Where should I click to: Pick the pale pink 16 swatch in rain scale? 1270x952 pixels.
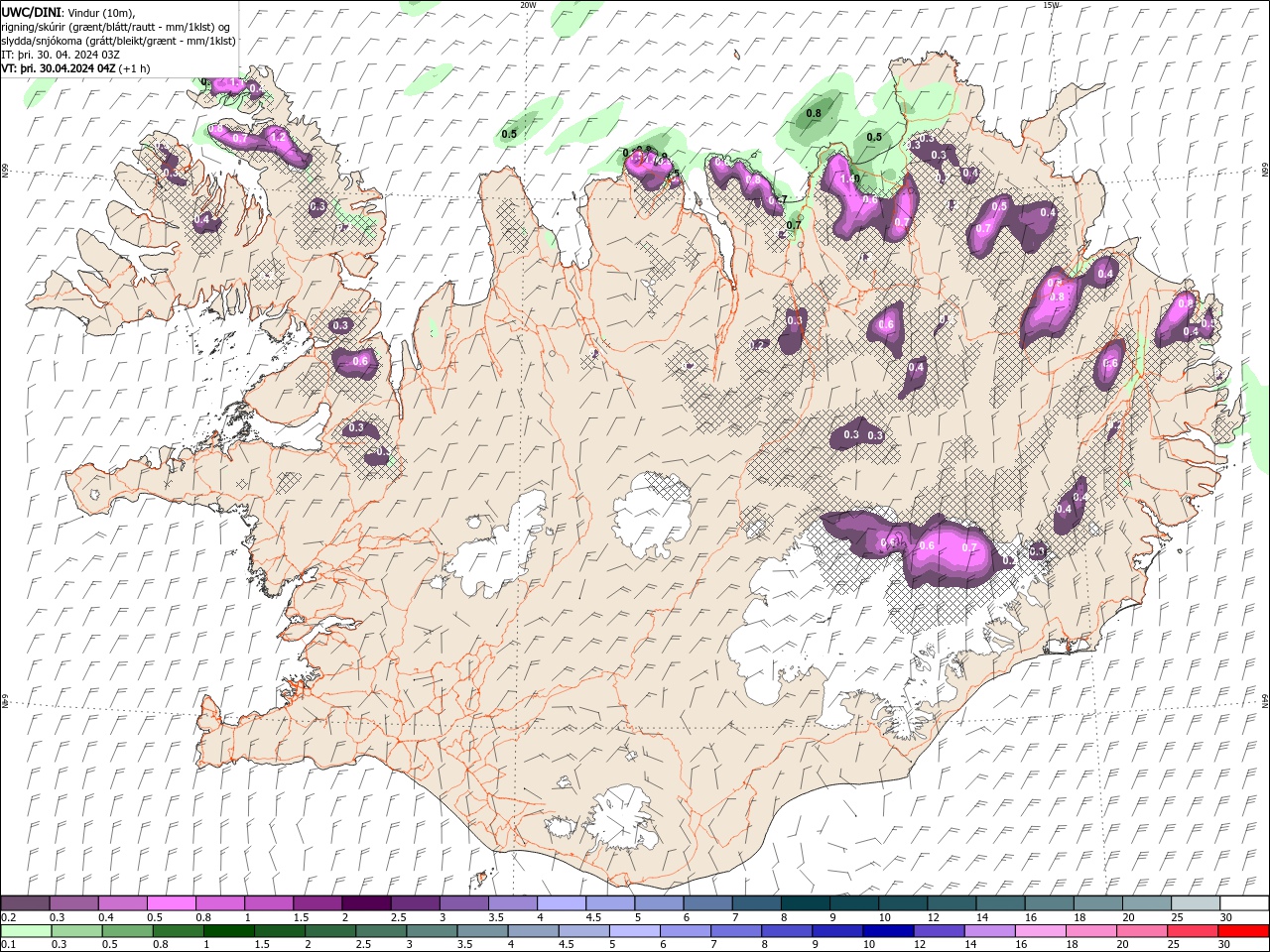click(x=1041, y=931)
